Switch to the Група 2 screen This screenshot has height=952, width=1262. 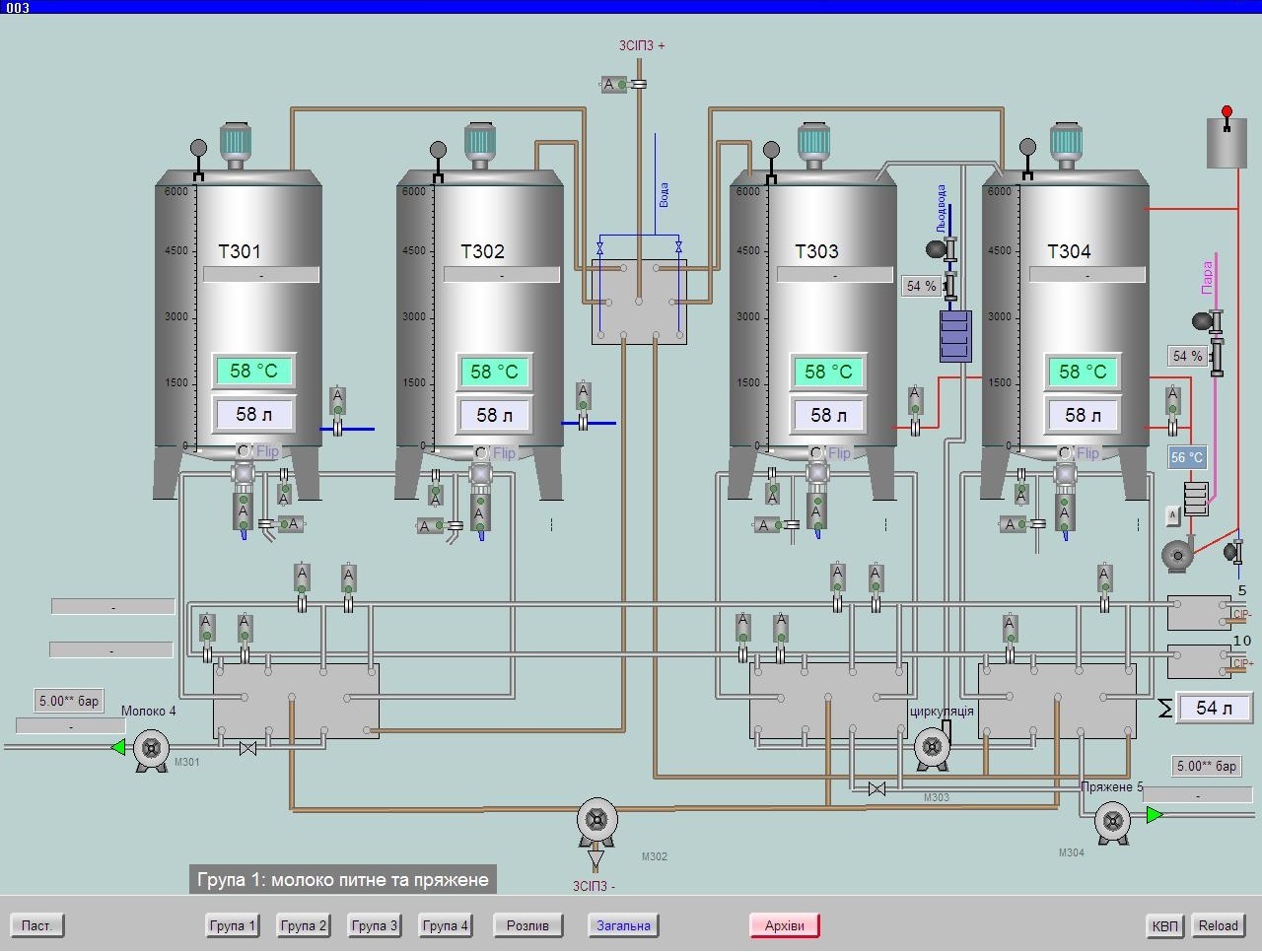click(303, 925)
